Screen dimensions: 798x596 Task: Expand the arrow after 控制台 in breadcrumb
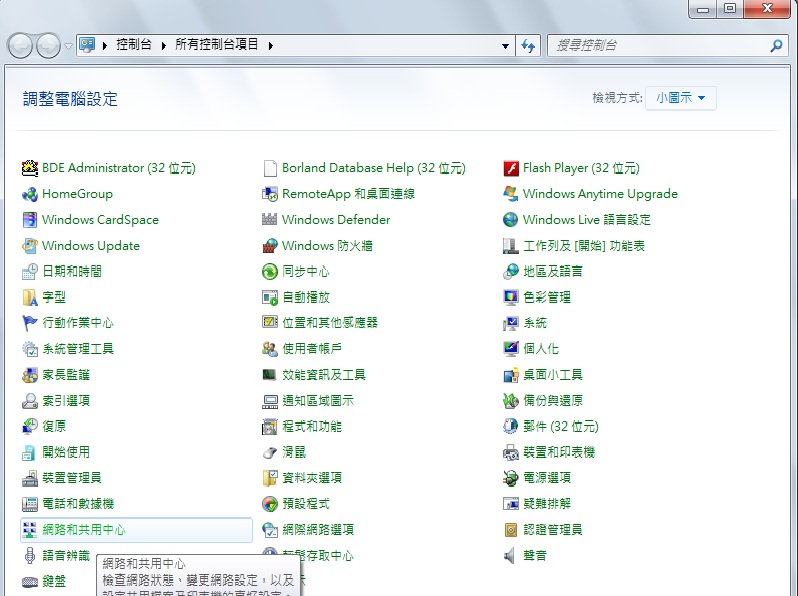coord(163,46)
